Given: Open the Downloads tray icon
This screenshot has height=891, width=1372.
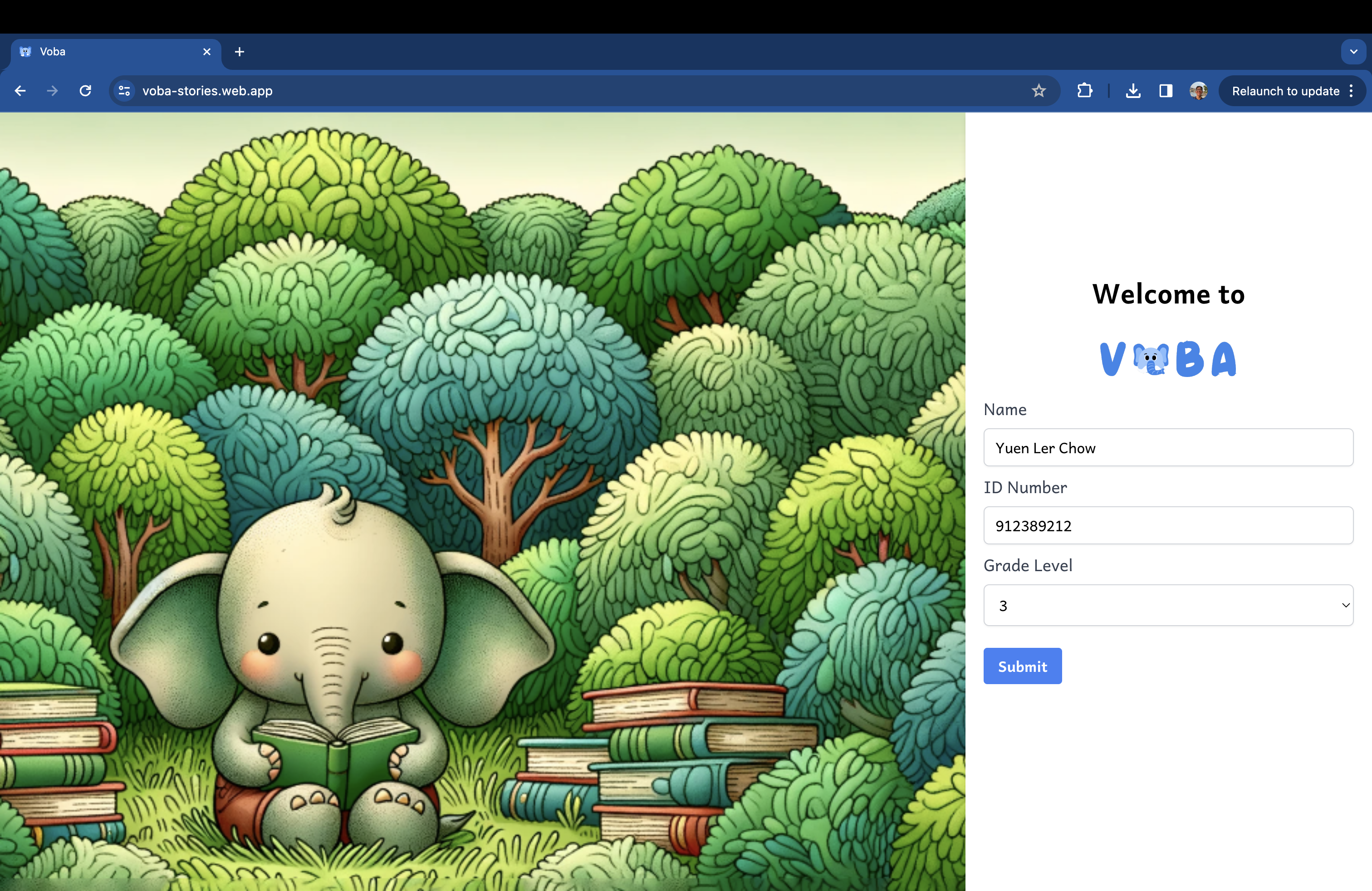Looking at the screenshot, I should tap(1133, 91).
